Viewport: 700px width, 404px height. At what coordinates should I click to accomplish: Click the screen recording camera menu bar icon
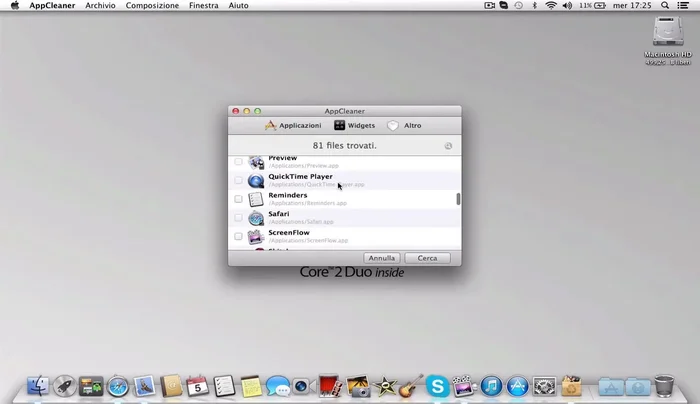click(x=489, y=5)
